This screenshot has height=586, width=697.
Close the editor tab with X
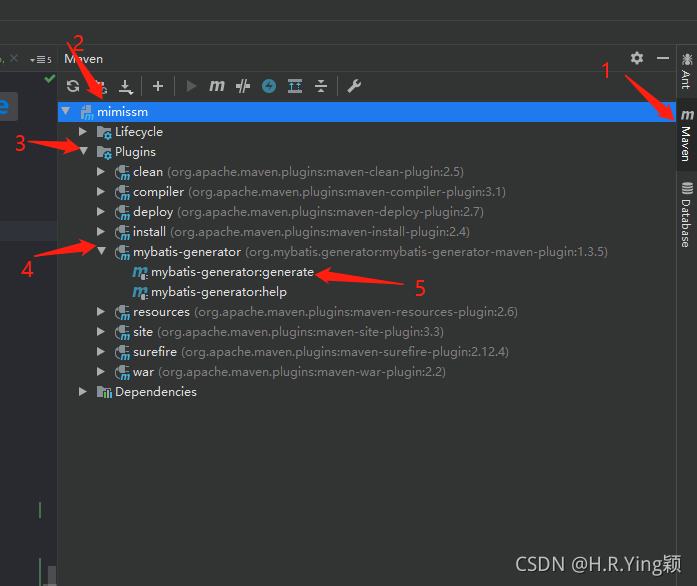pos(14,58)
